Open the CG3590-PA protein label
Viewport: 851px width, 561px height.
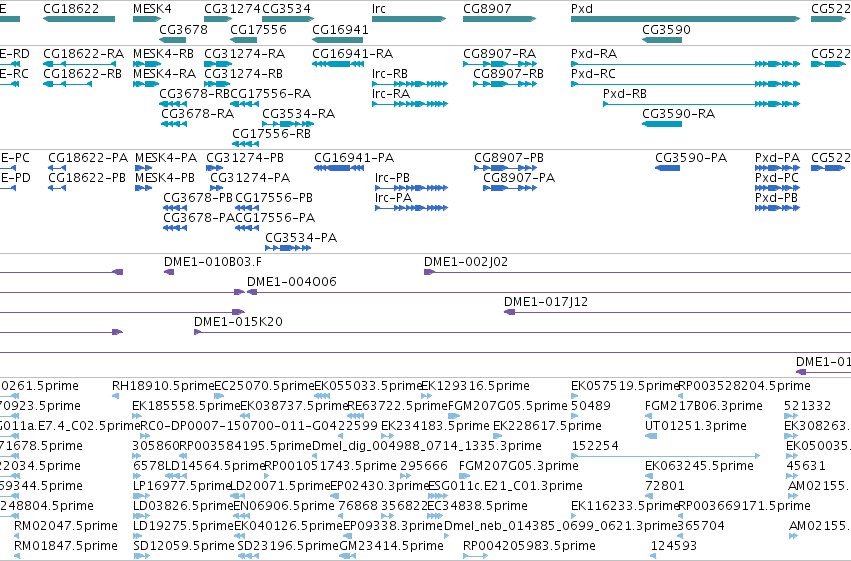(x=691, y=158)
